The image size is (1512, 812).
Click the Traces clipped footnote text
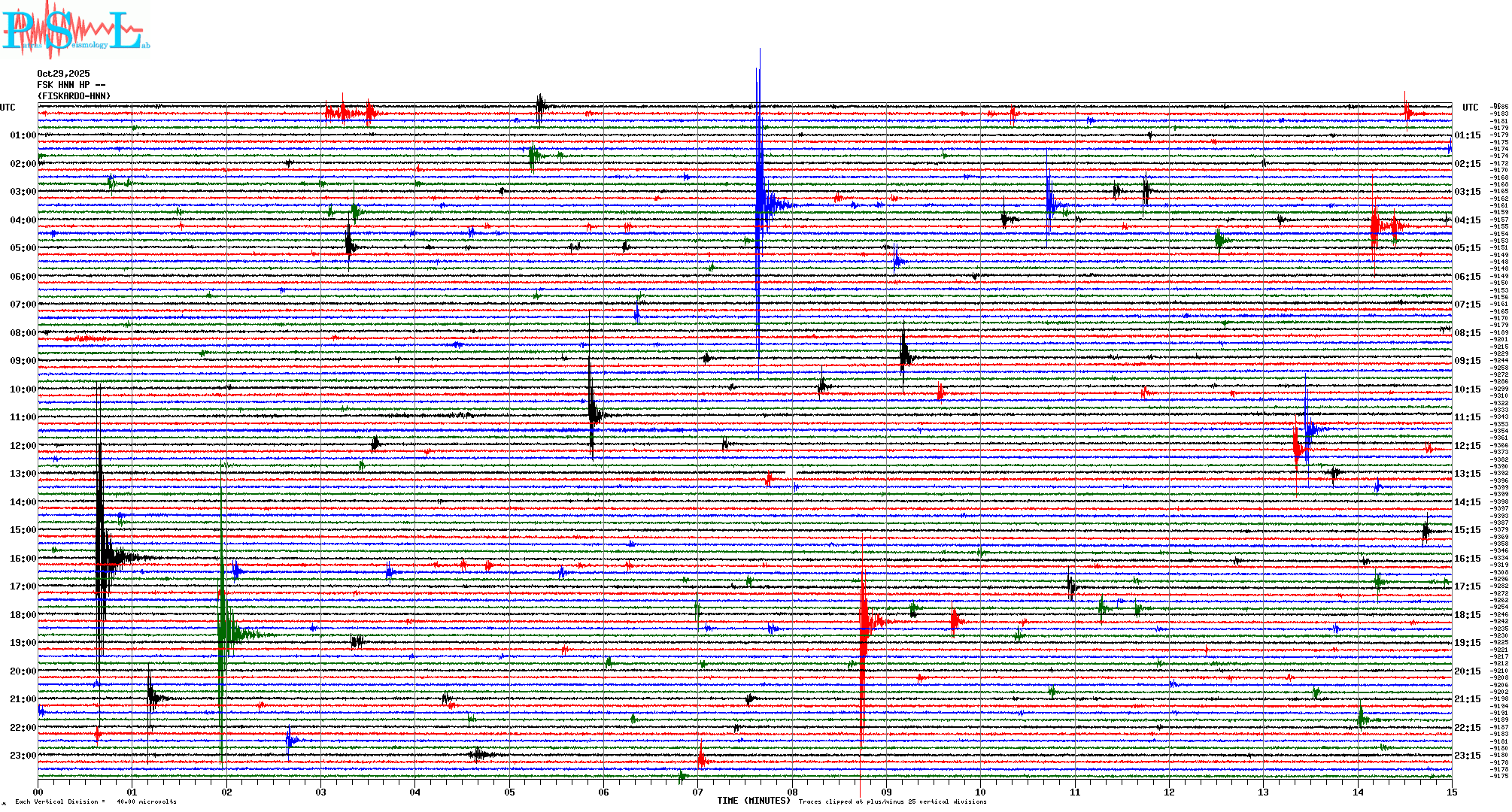pyautogui.click(x=892, y=801)
